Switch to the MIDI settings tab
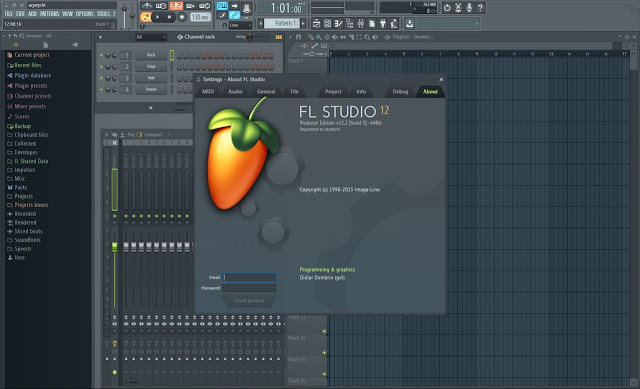Screen dimensions: 640x389 coord(208,91)
